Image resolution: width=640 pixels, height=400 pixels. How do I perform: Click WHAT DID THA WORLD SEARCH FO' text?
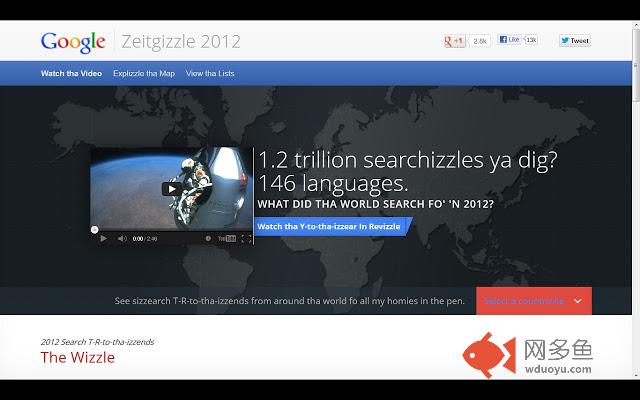click(x=376, y=204)
